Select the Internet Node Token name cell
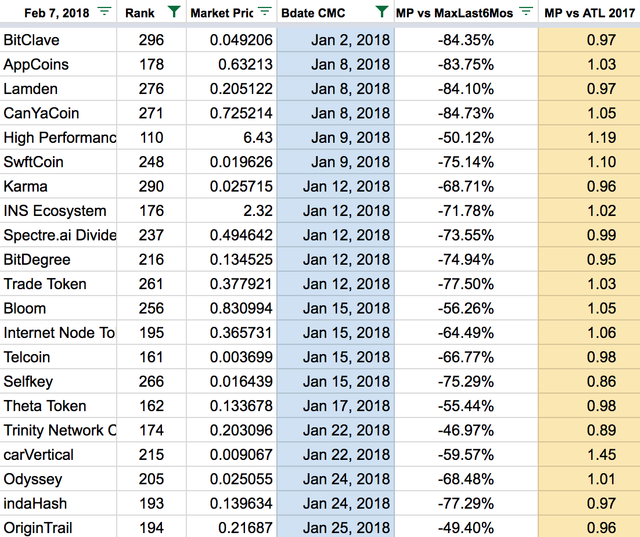 pyautogui.click(x=58, y=333)
